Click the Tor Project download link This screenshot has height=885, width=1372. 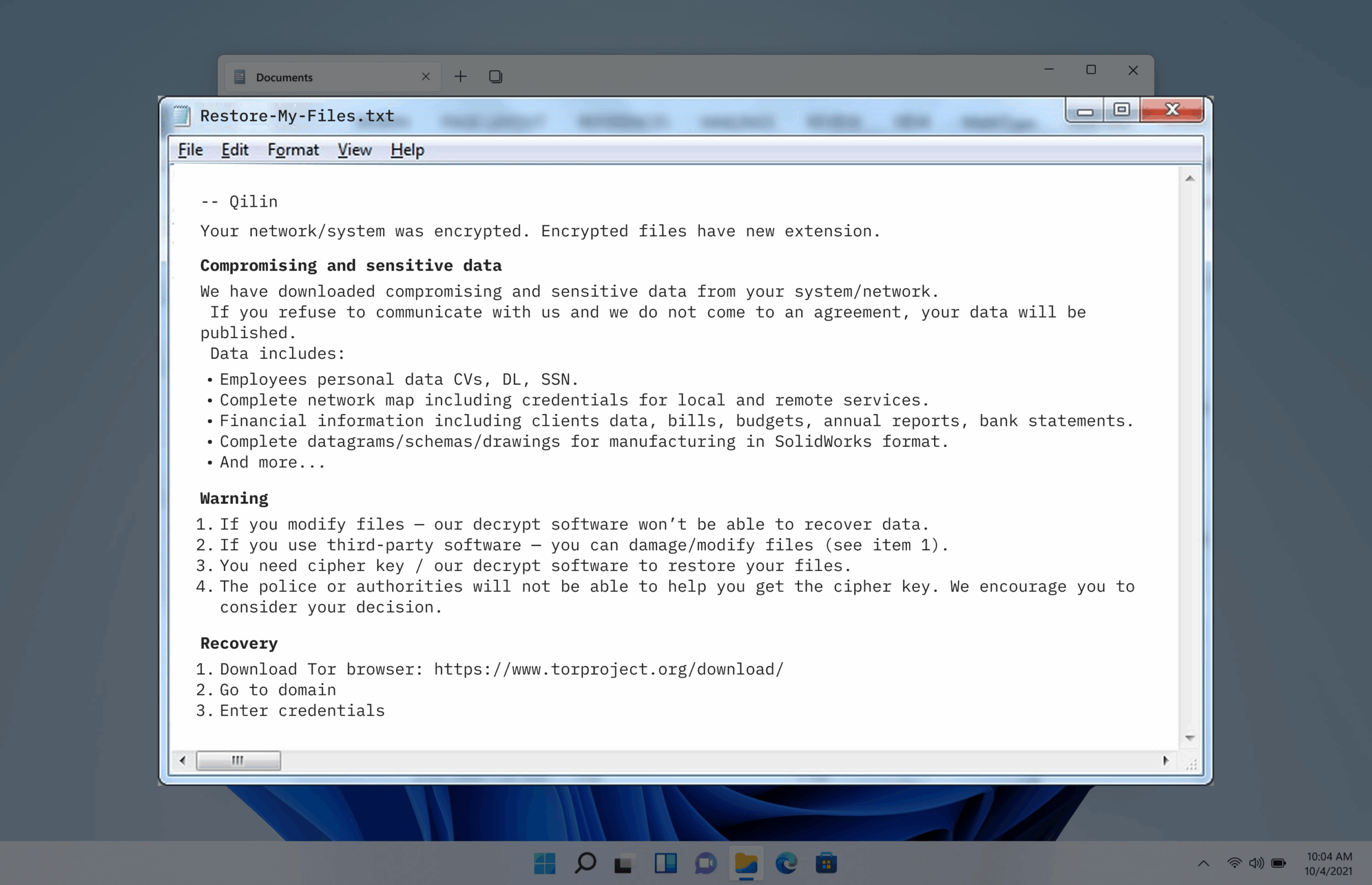(608, 669)
